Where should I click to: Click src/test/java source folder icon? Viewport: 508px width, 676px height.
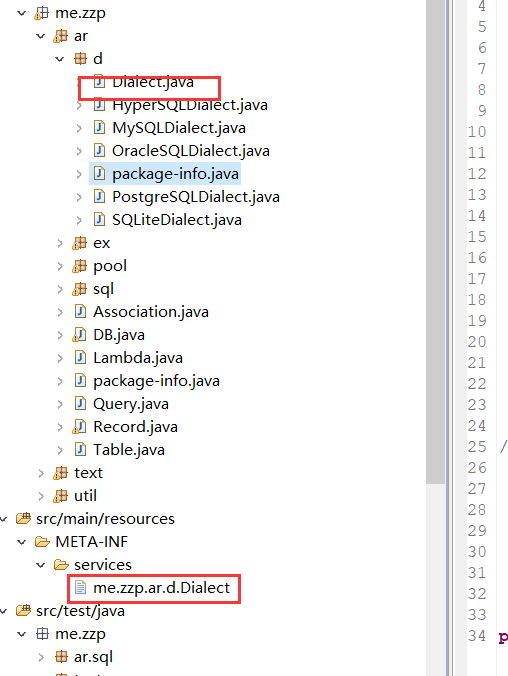point(23,610)
